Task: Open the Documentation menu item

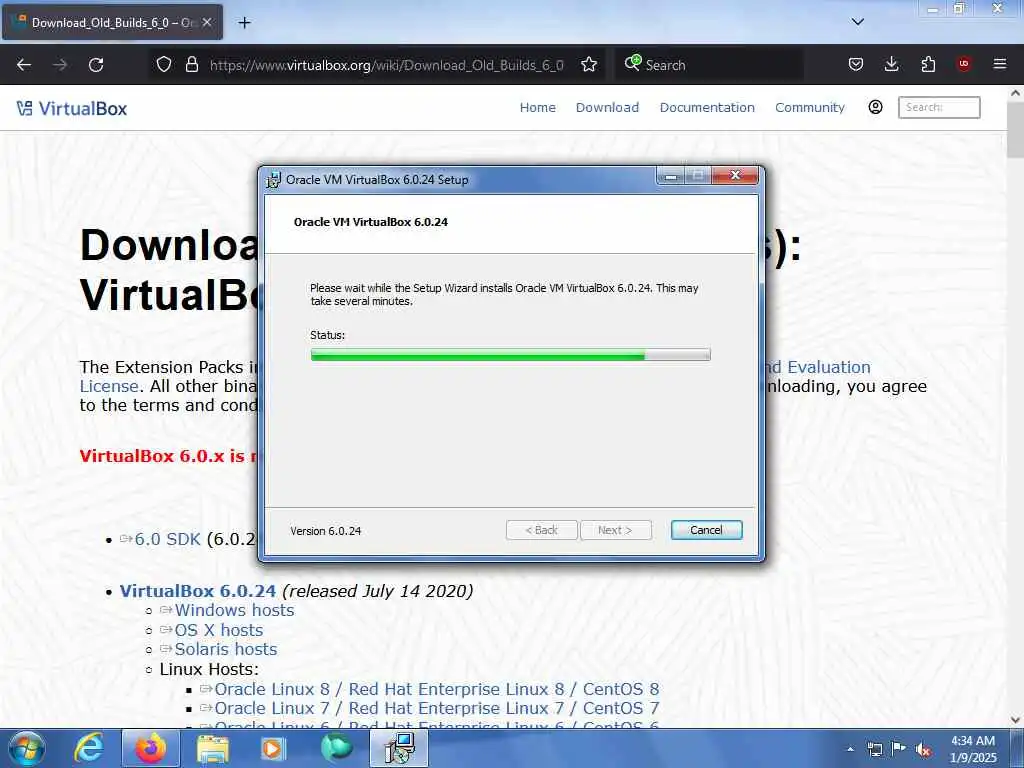Action: 707,108
